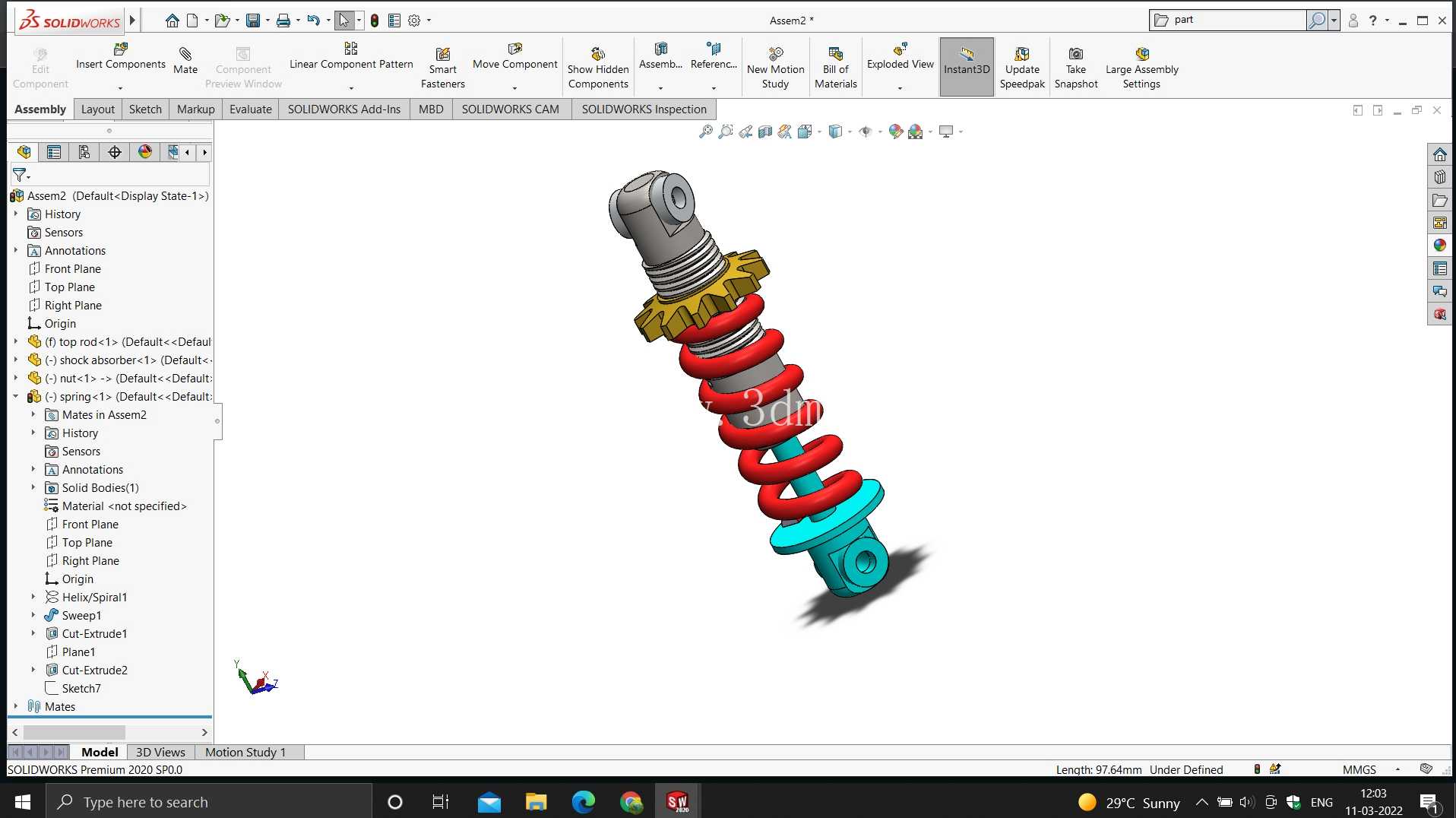Viewport: 1456px width, 818px height.
Task: Open the SOLIDWORKS Add-Ins tab
Action: click(344, 109)
